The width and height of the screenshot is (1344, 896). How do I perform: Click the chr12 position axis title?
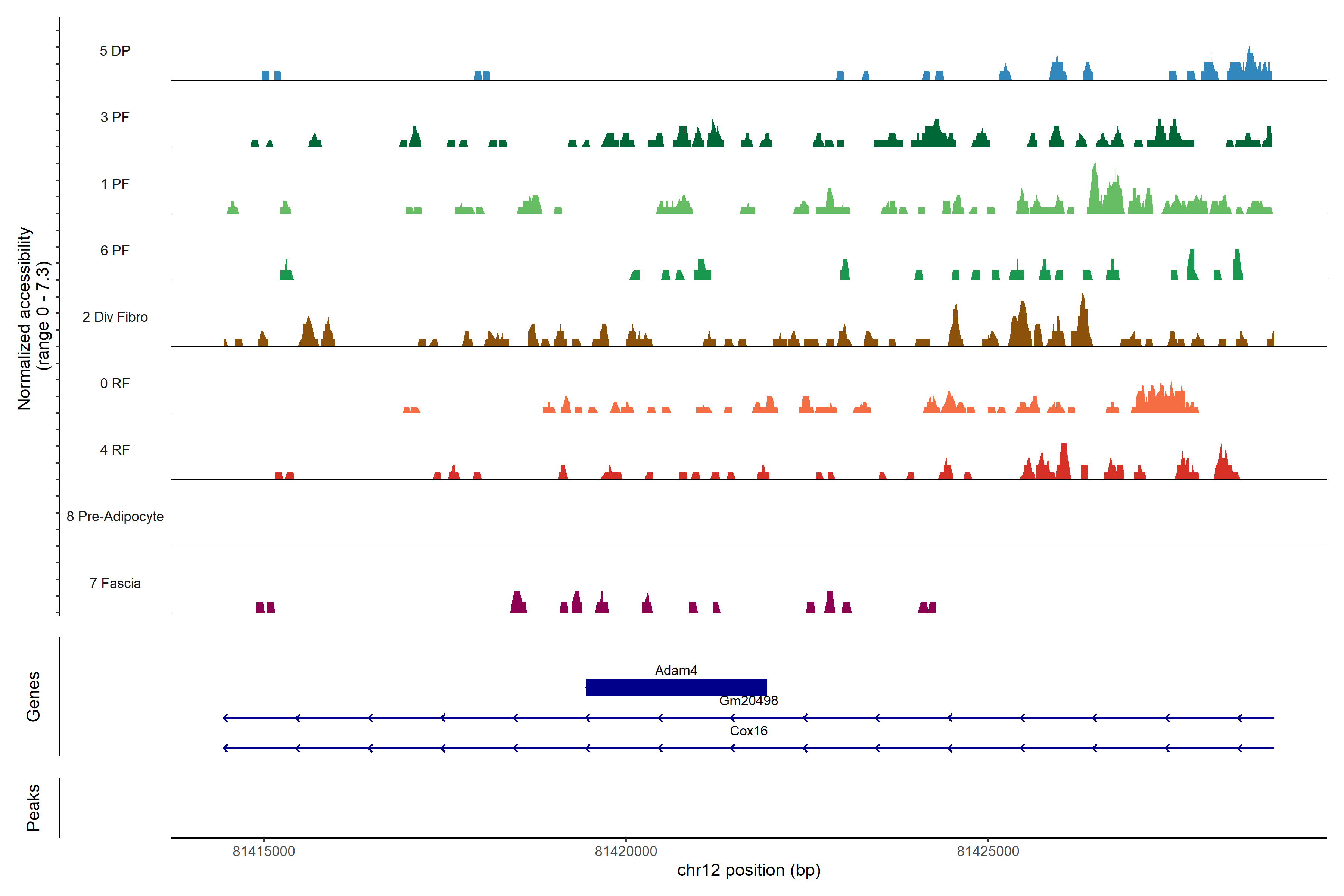pos(748,870)
